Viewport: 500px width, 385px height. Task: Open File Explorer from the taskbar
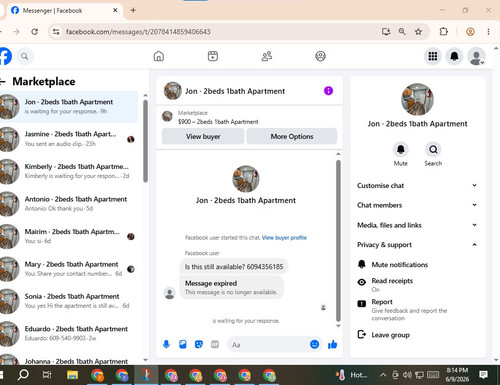(72, 375)
